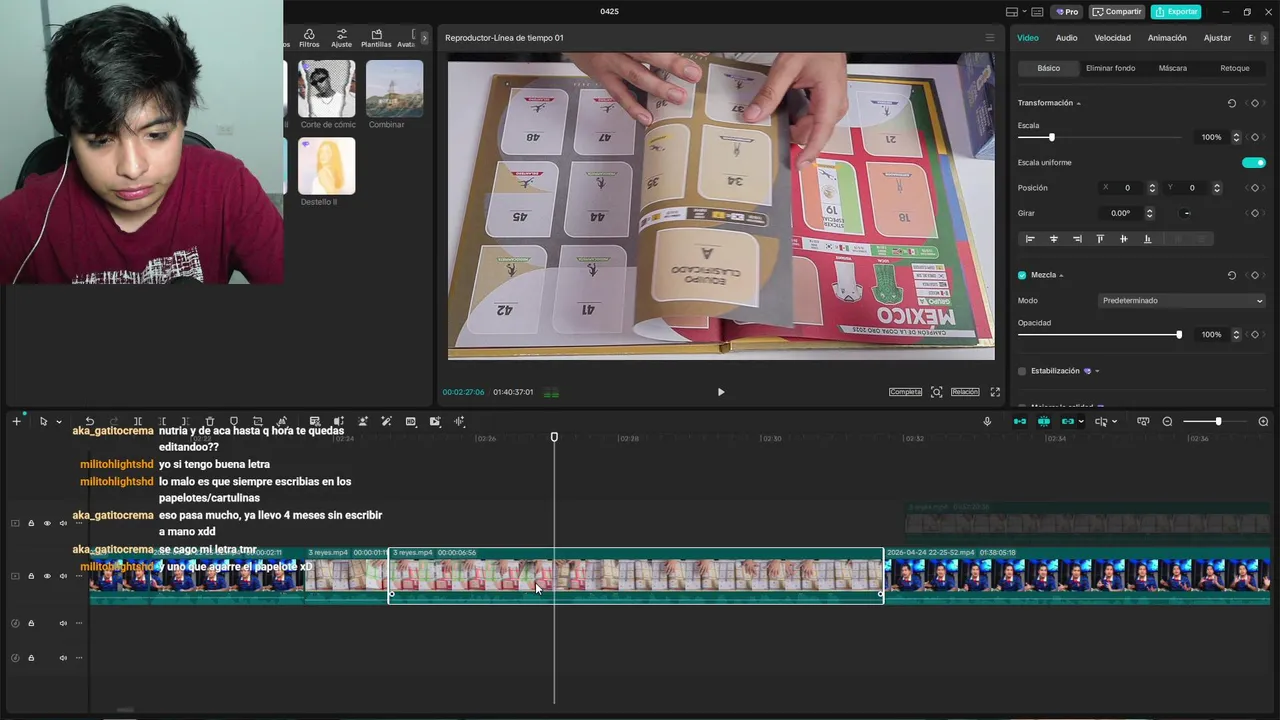Select the Eliminar fondo sub-tab
The height and width of the screenshot is (720, 1280).
tap(1110, 68)
